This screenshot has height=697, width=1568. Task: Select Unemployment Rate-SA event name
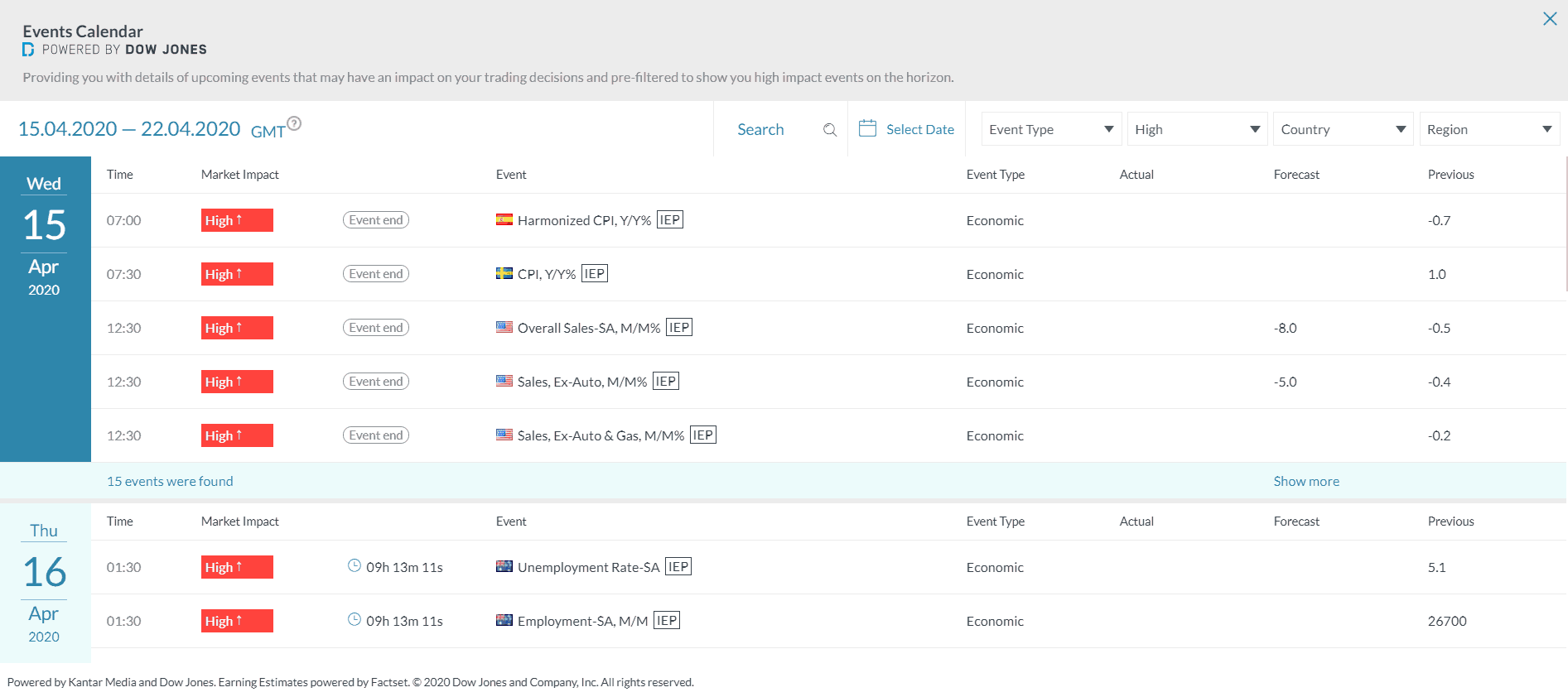click(589, 567)
